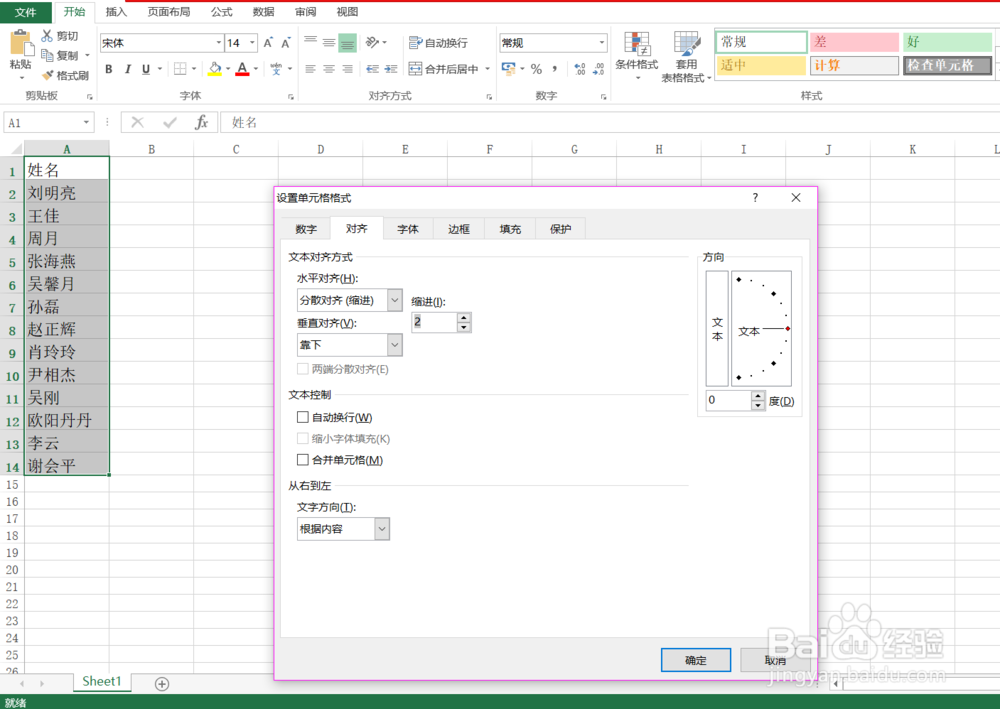1000x709 pixels.
Task: Increase font size with larger A
Action: pyautogui.click(x=268, y=43)
